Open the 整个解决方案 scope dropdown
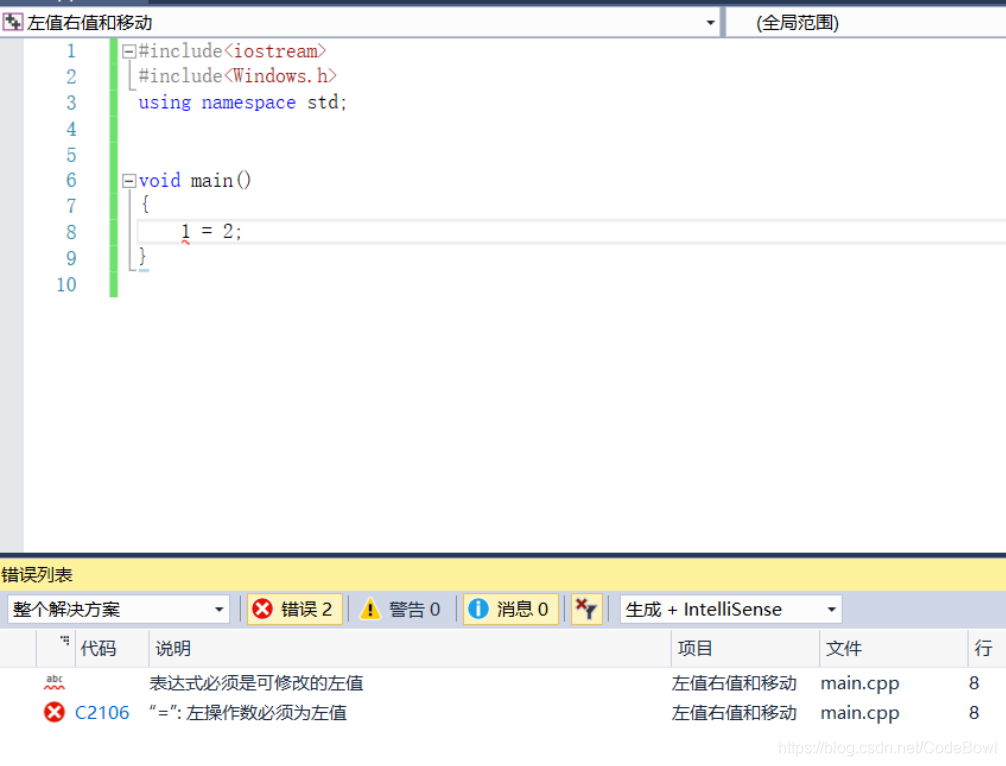 click(x=119, y=609)
